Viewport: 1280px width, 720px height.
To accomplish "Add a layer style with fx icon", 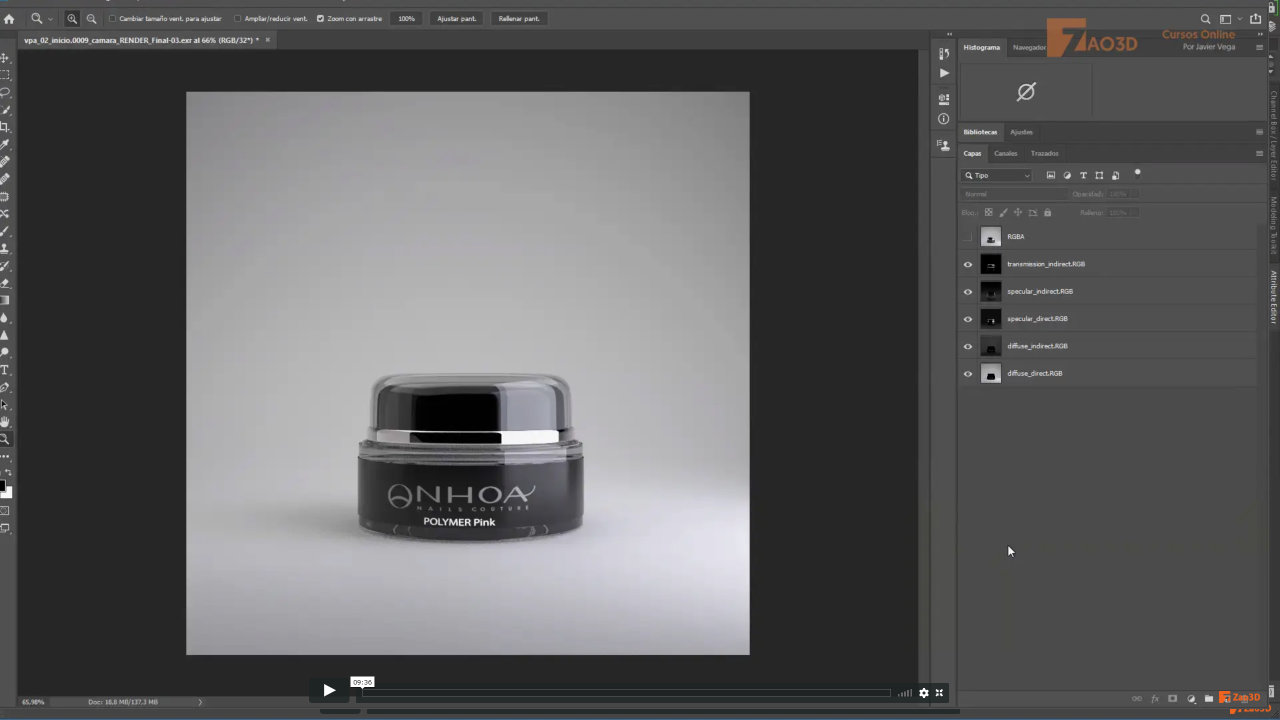I will click(1155, 699).
